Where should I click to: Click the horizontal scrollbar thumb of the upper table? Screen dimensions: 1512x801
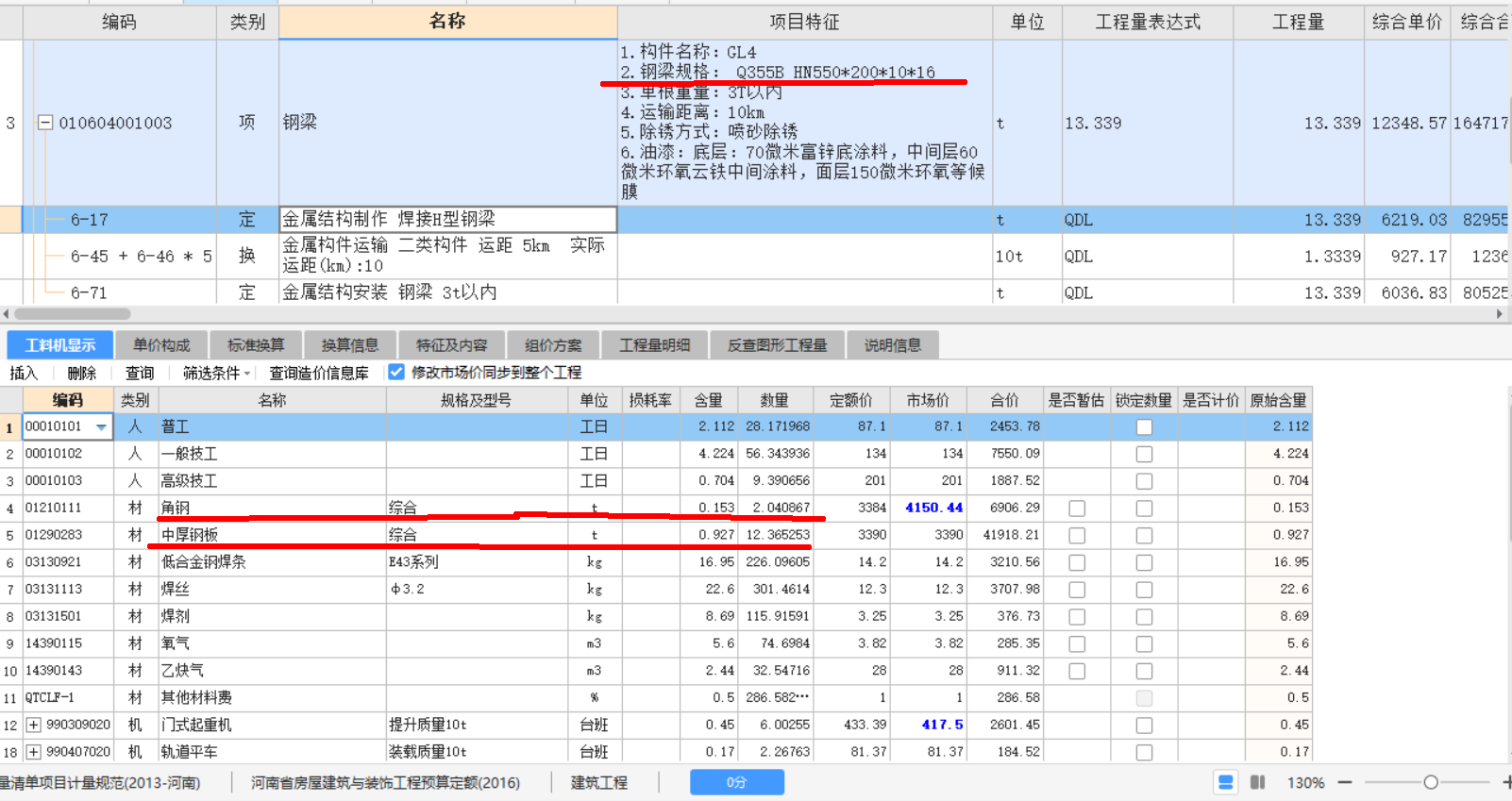[x=73, y=314]
